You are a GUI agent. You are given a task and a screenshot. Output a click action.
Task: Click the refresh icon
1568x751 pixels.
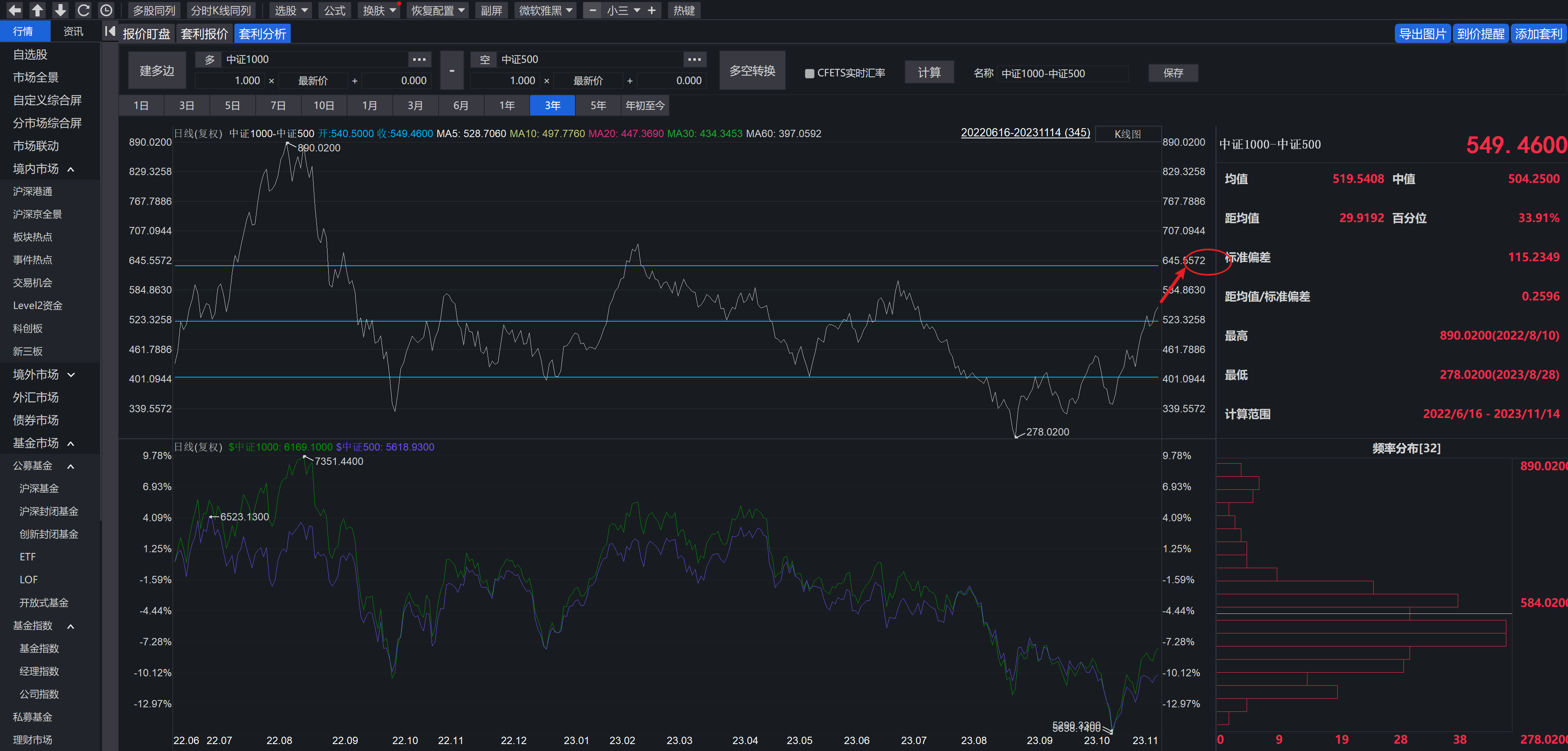(x=83, y=10)
